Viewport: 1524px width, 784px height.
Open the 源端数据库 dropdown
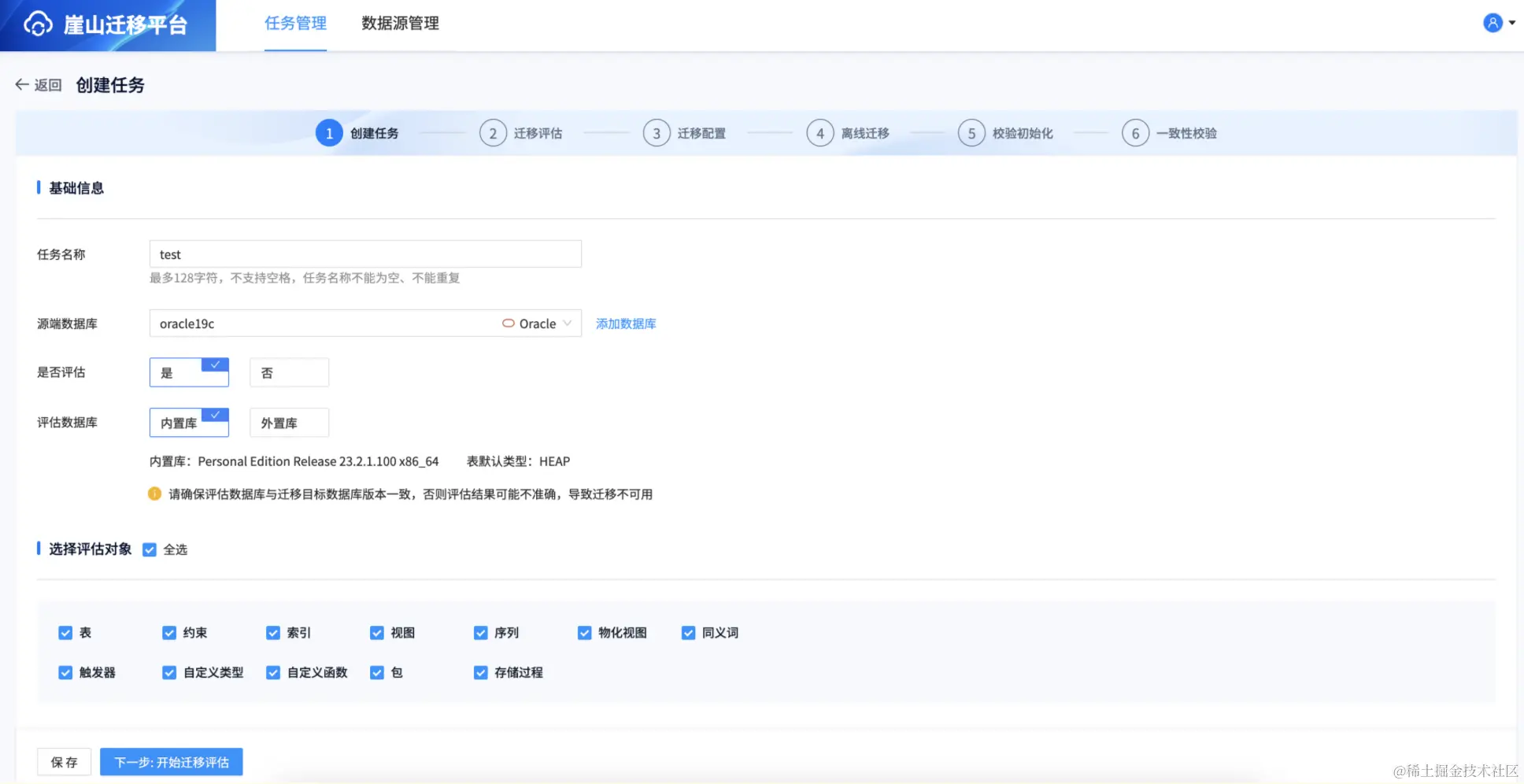[x=365, y=324]
